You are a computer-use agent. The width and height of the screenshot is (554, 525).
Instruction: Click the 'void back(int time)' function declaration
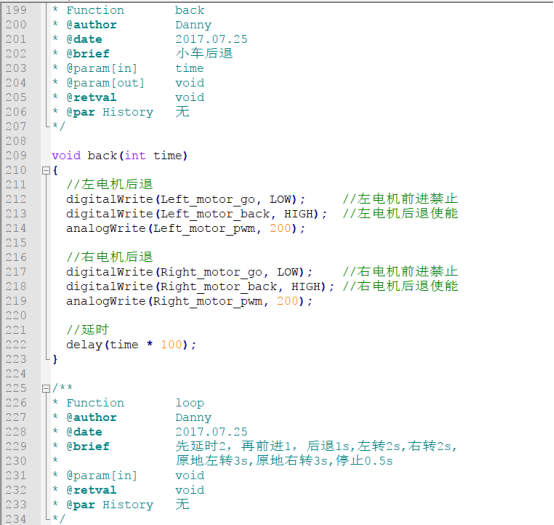pyautogui.click(x=119, y=155)
